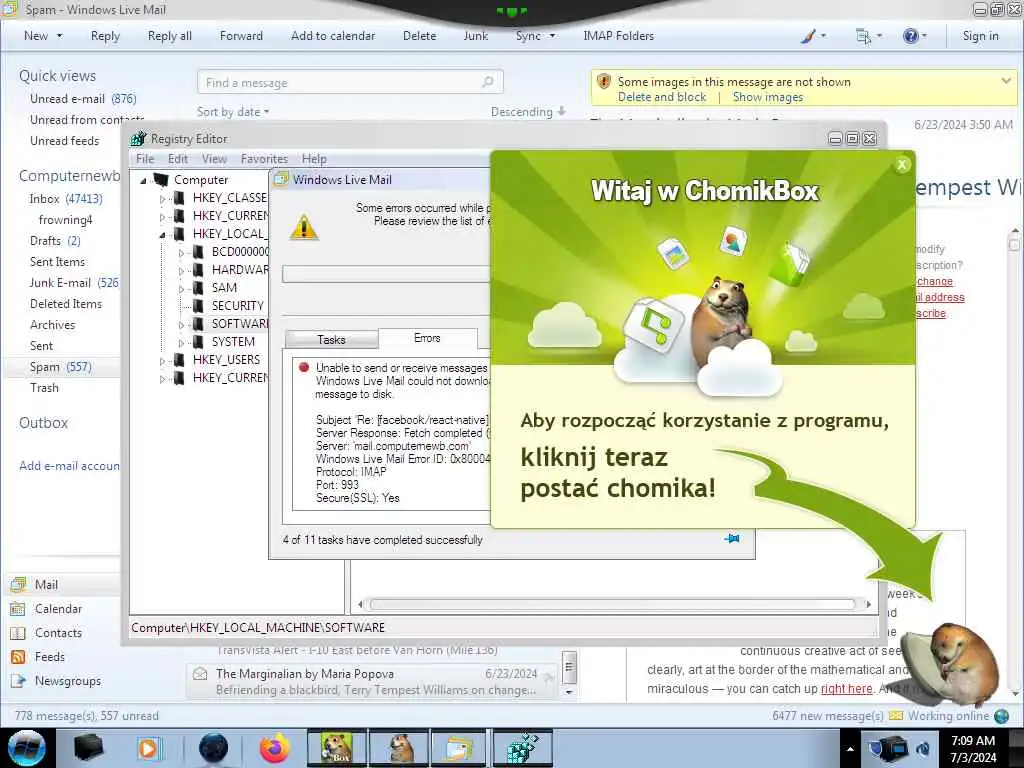Open the Windows Start orb

coord(26,748)
